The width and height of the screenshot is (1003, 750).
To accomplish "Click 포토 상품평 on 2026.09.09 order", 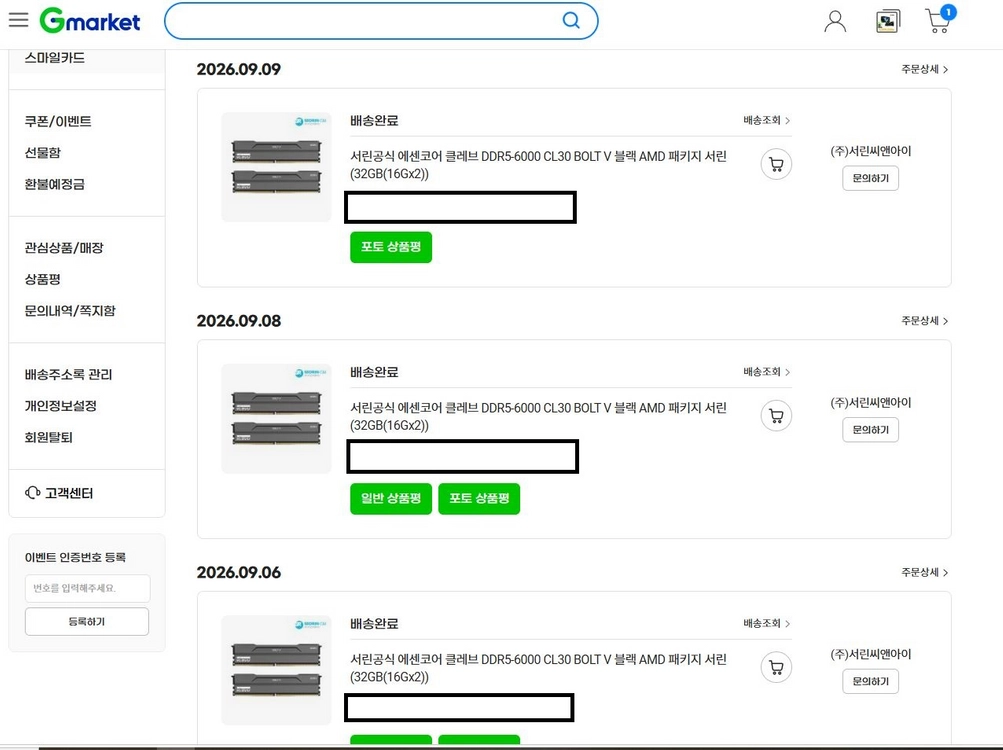I will pyautogui.click(x=391, y=247).
